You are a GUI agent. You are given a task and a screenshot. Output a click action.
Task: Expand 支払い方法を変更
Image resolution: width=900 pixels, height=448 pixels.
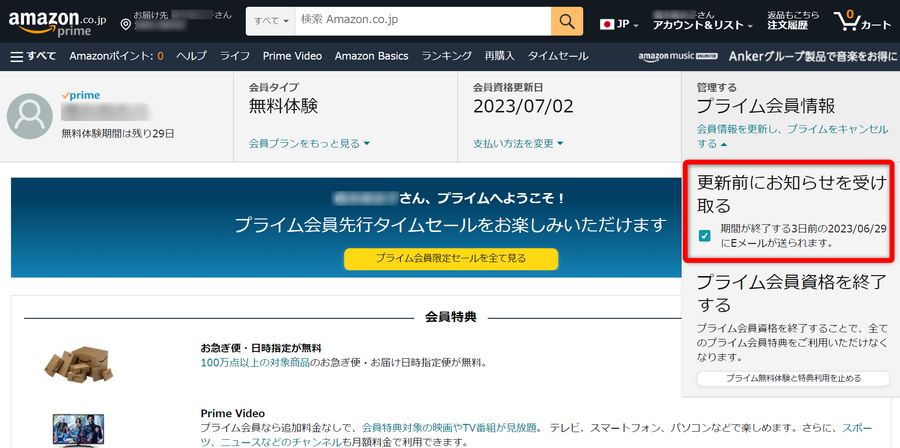518,143
